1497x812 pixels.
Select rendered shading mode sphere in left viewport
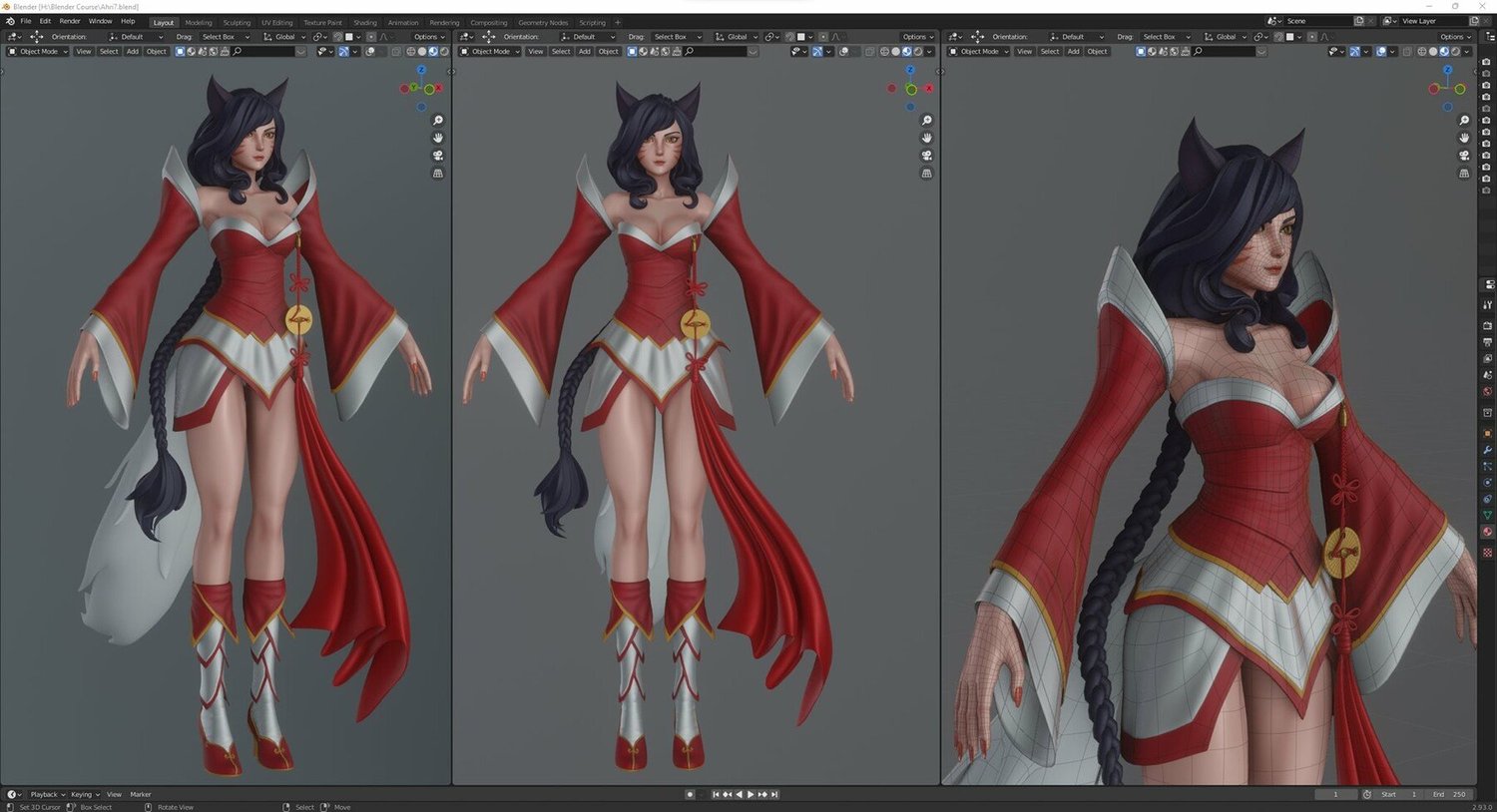(444, 51)
